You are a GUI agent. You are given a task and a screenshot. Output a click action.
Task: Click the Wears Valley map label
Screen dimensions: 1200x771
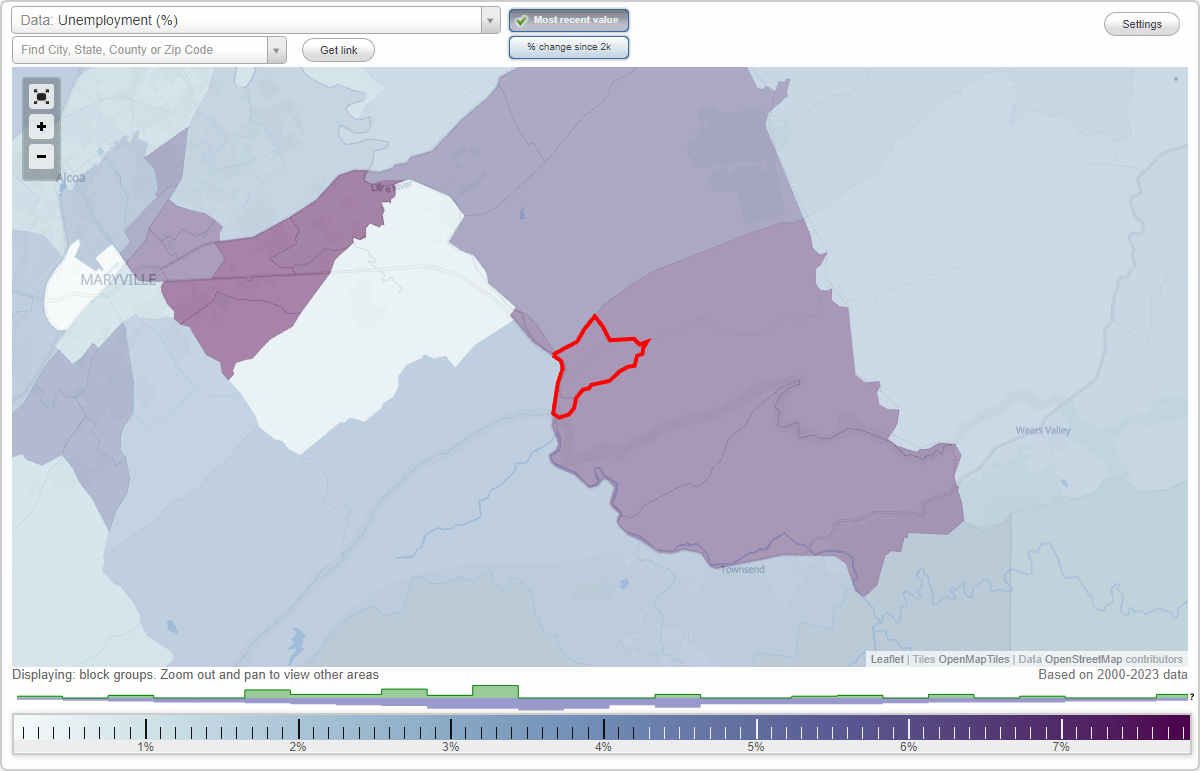(1043, 430)
